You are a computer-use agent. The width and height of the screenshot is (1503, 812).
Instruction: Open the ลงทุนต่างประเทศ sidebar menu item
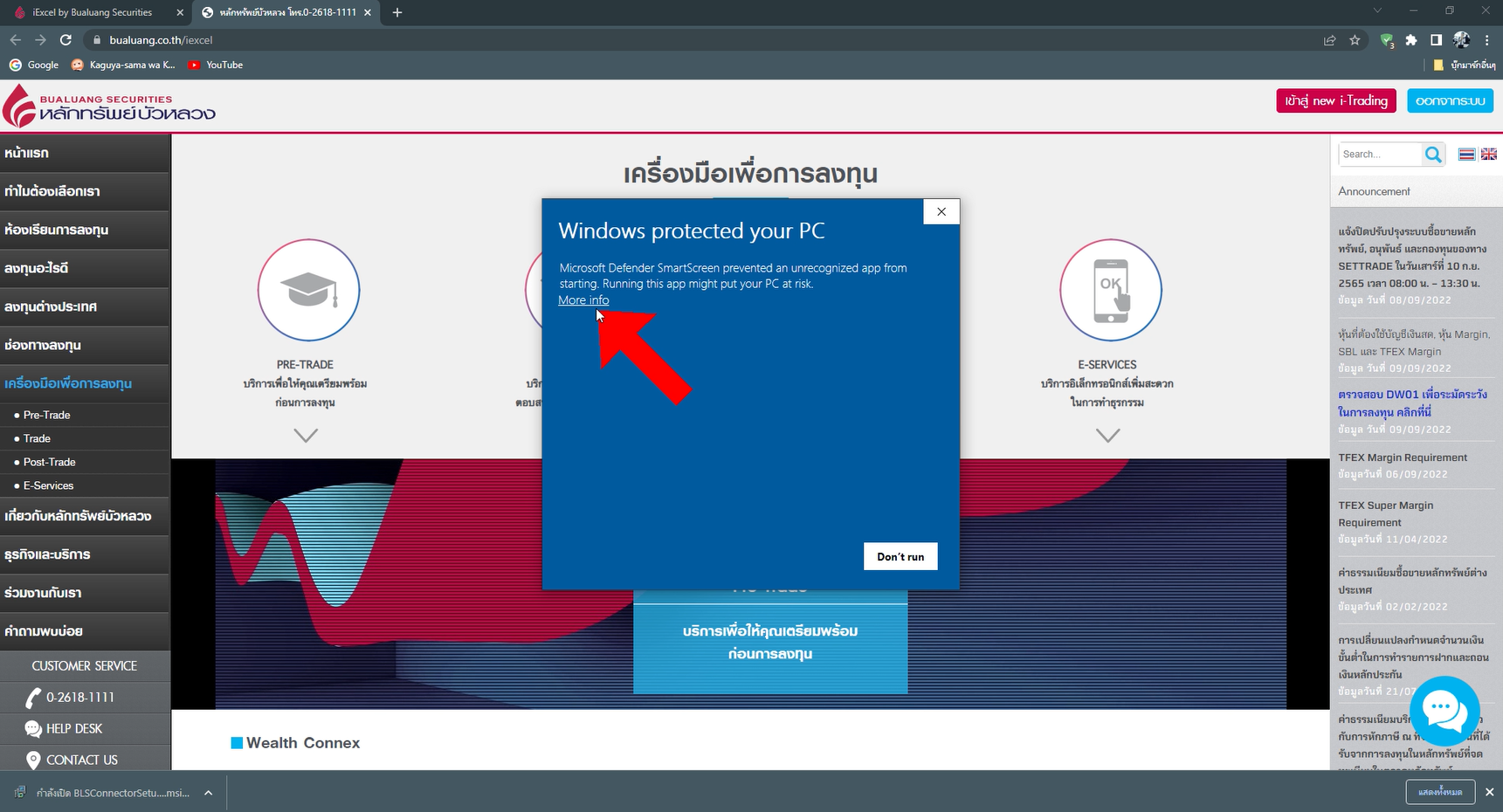pyautogui.click(x=85, y=306)
